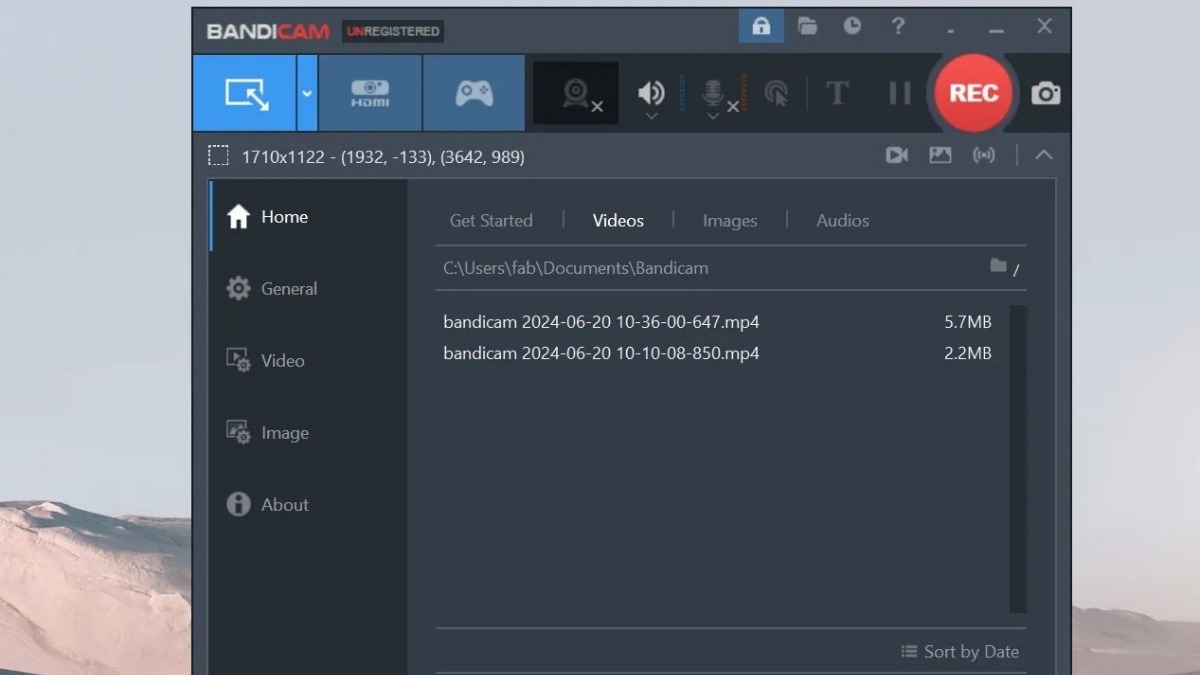The height and width of the screenshot is (675, 1200).
Task: Toggle speaker sound recording
Action: coord(651,92)
